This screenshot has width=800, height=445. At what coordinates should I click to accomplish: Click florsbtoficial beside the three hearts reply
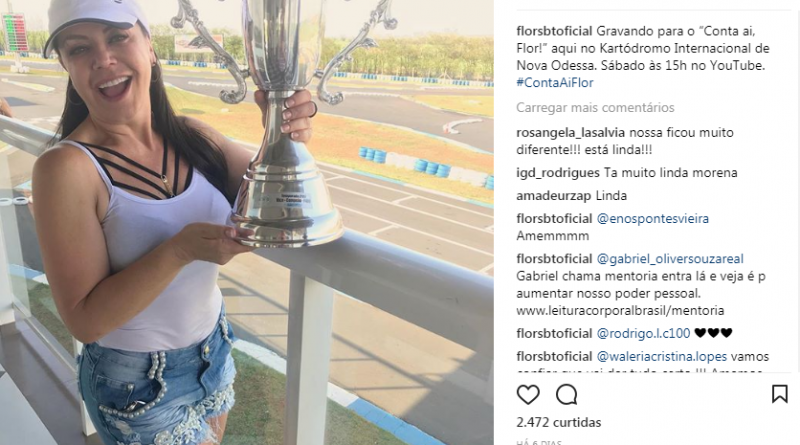pos(554,334)
